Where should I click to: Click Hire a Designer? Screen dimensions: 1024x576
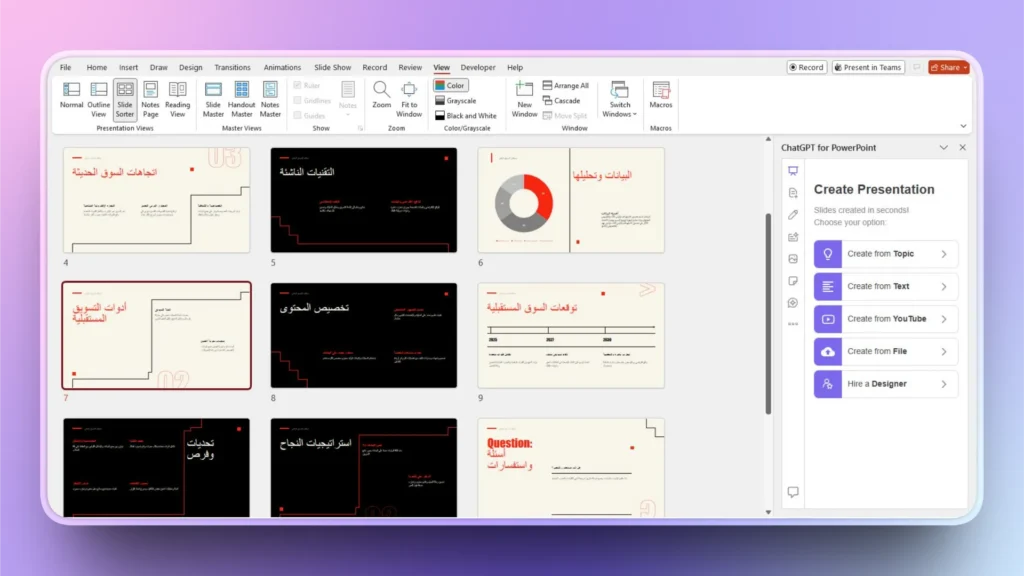point(884,383)
